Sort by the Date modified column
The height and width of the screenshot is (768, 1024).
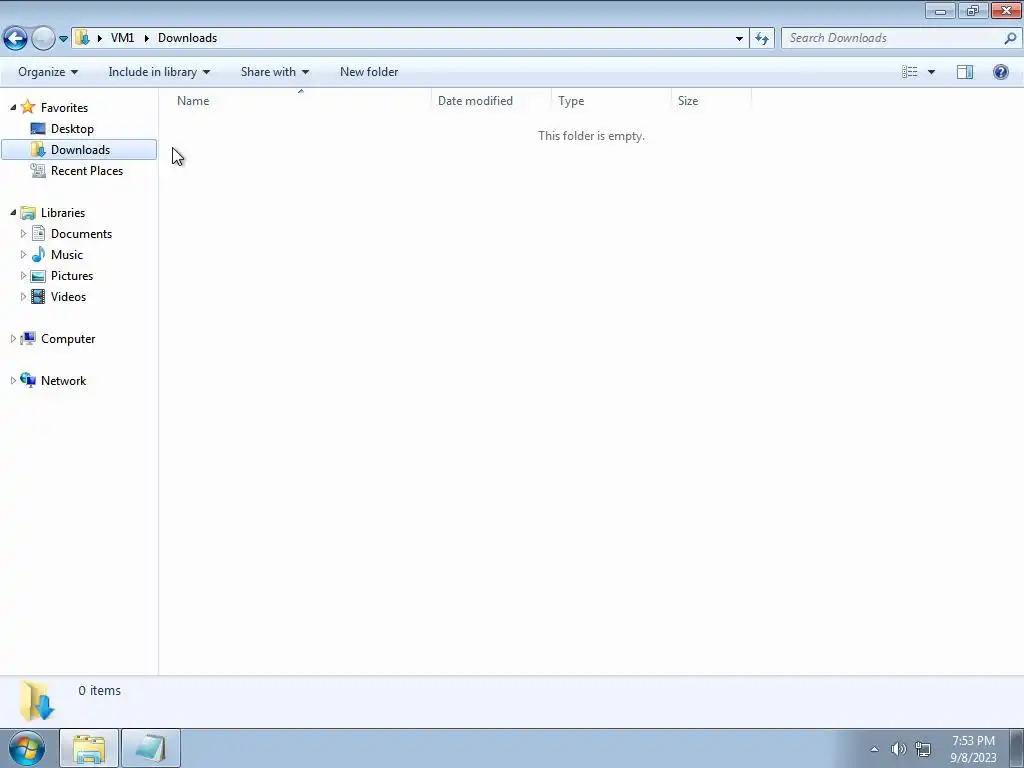click(x=491, y=101)
